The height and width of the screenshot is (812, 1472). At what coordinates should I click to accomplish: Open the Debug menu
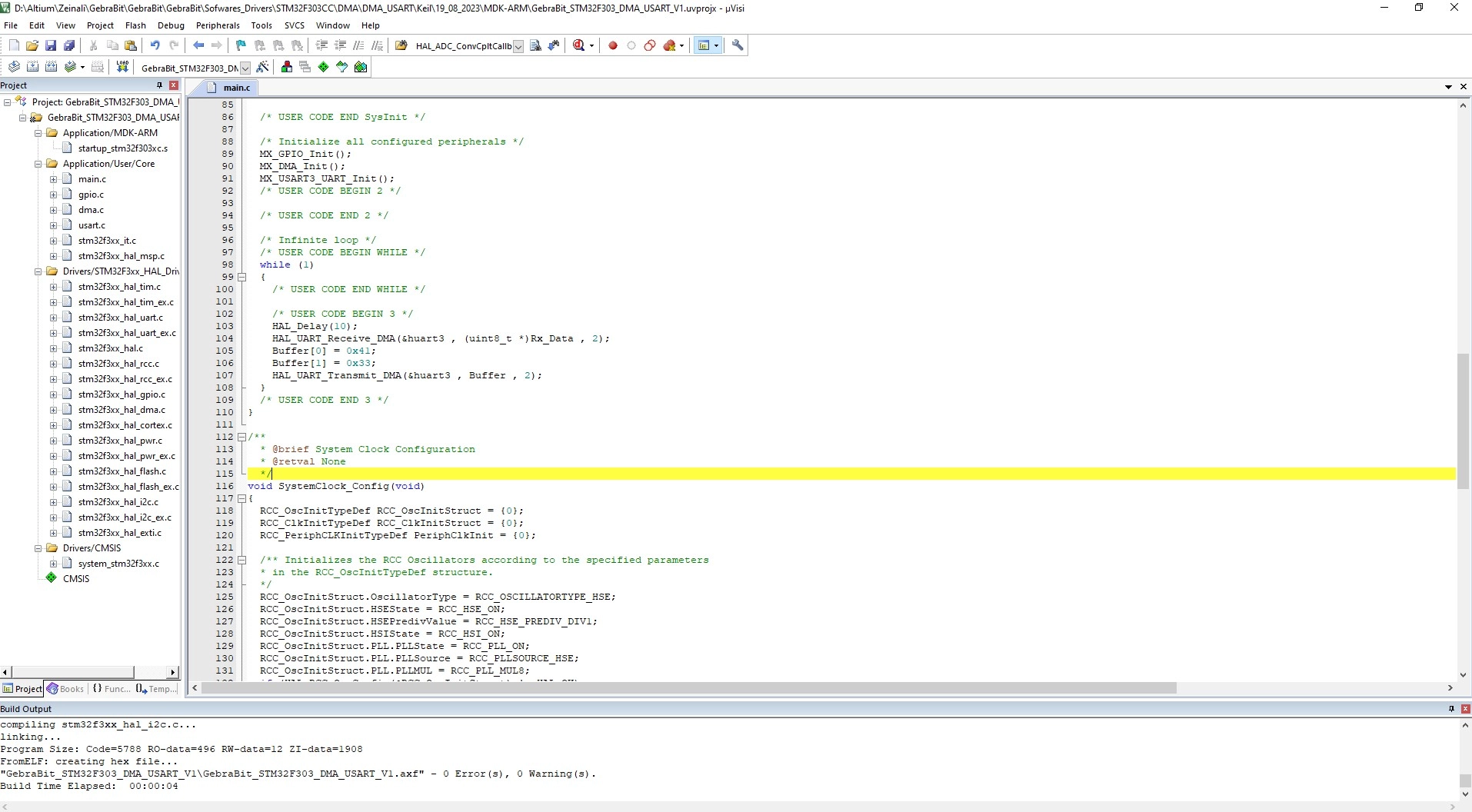(171, 25)
